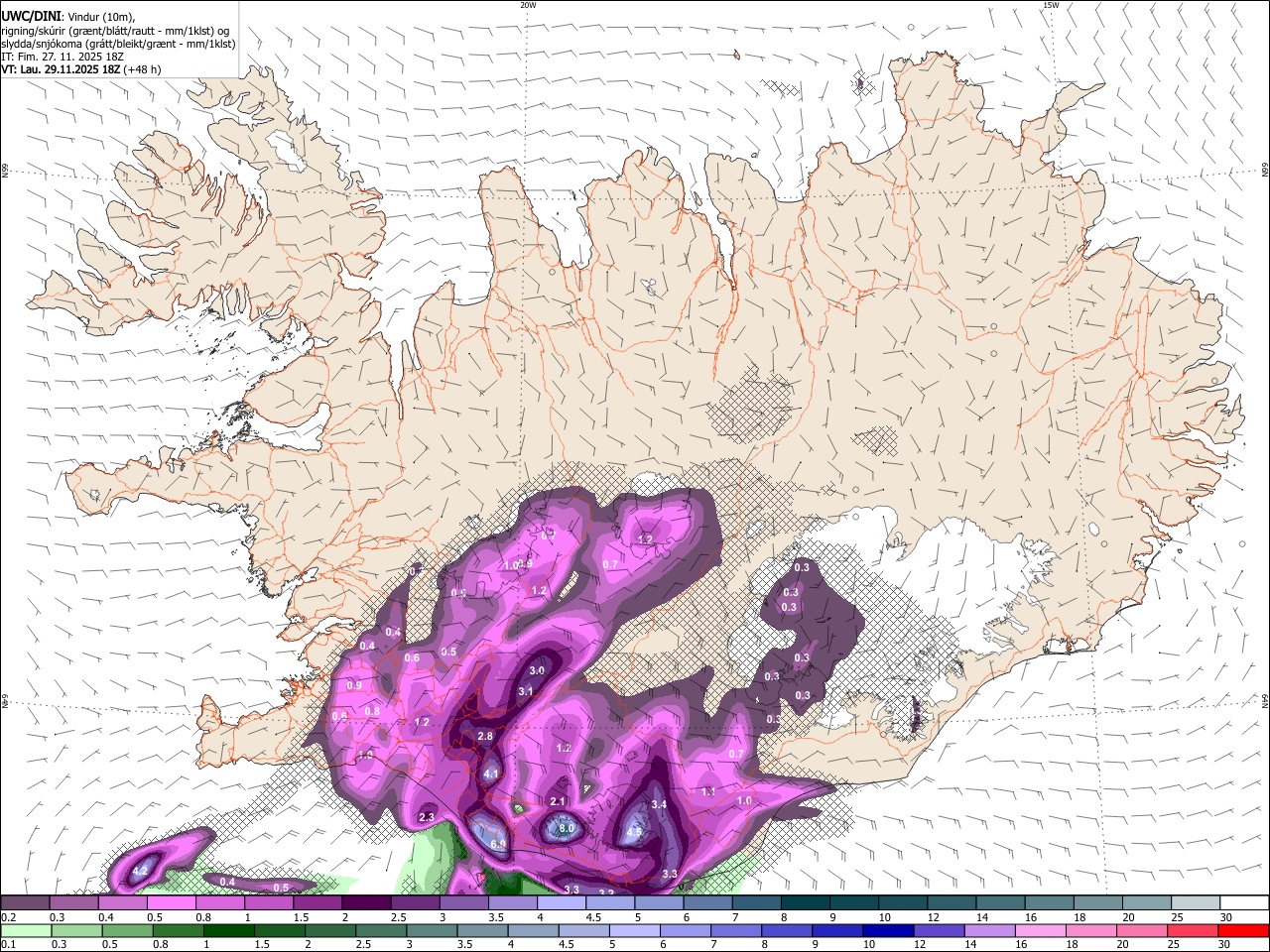Select the 2.1 precipitation label
The image size is (1270, 952).
(x=558, y=801)
